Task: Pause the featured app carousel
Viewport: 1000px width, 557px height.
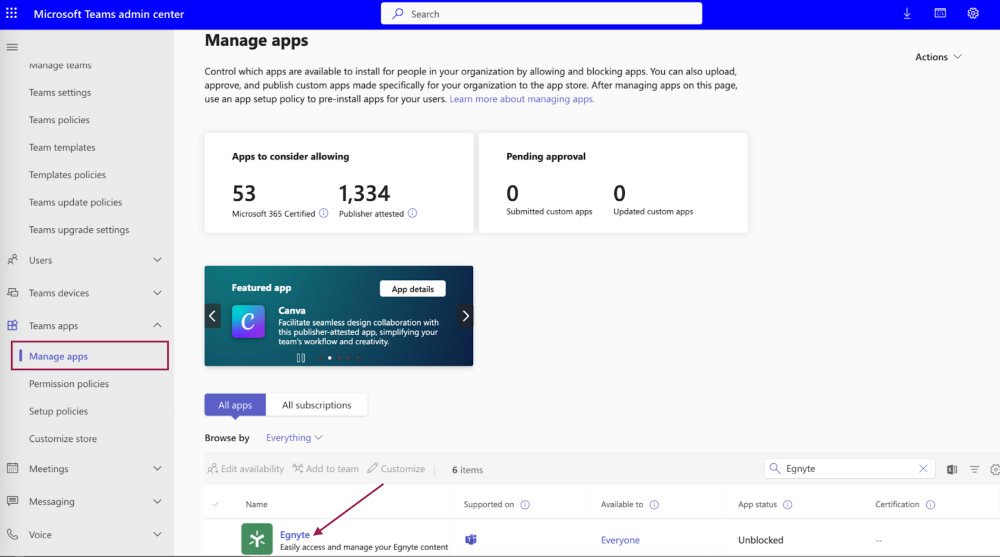Action: point(301,358)
